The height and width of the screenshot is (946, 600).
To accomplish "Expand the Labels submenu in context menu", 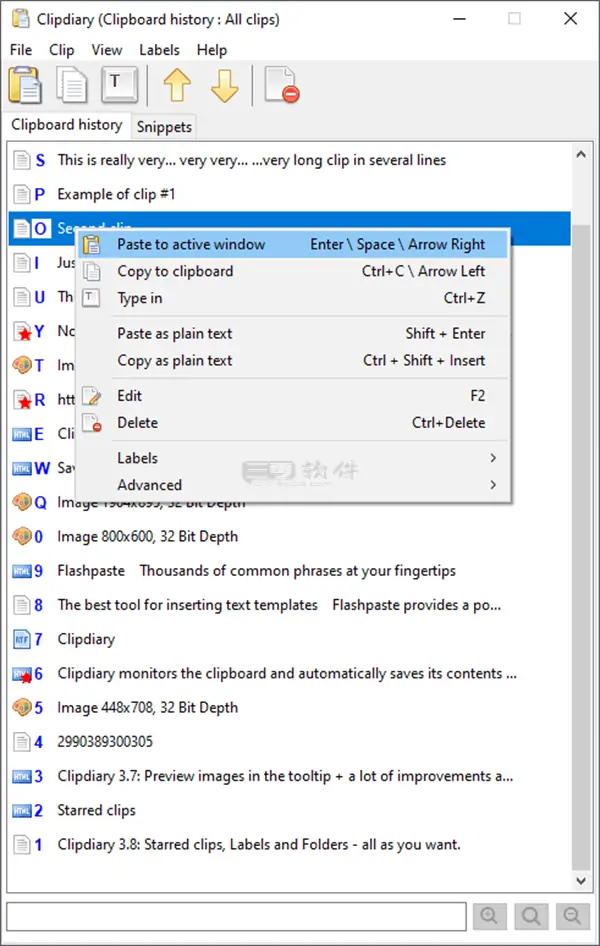I will (292, 459).
